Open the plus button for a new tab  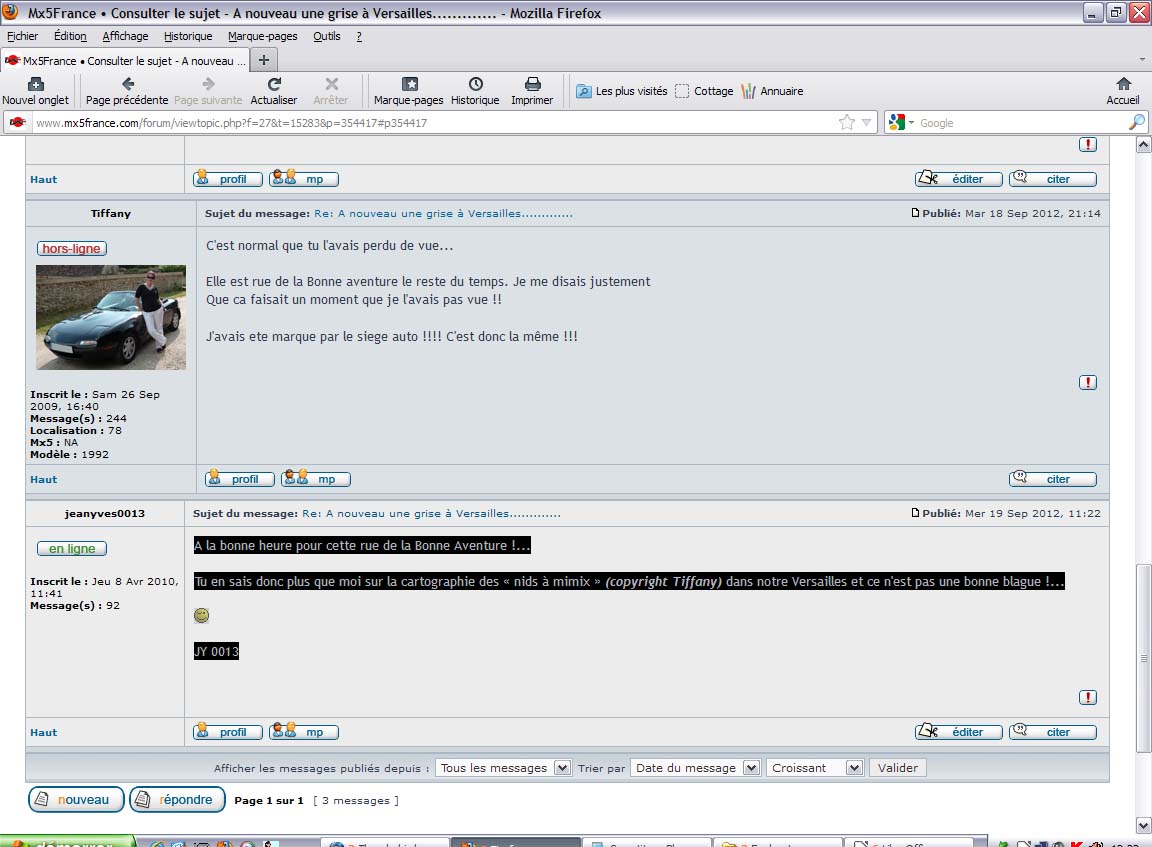(x=263, y=60)
